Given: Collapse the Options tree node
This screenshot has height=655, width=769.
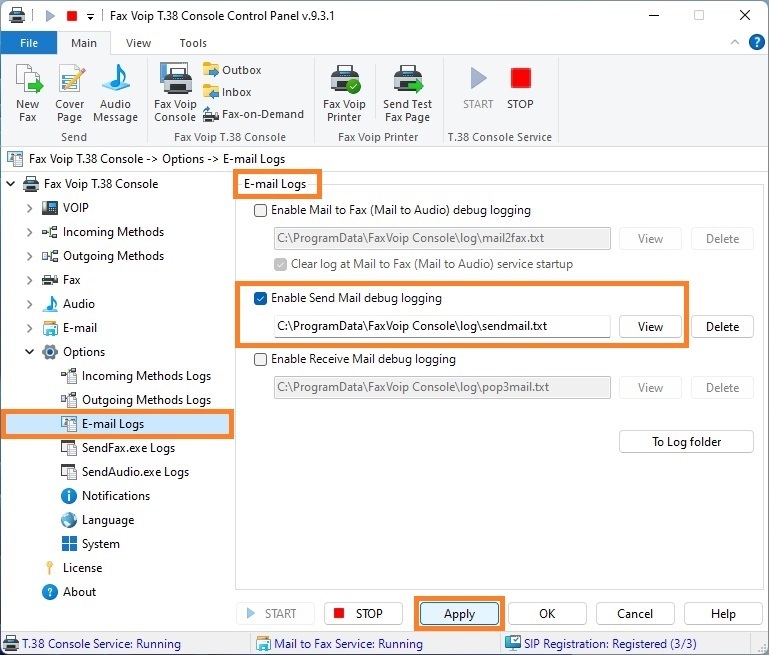Looking at the screenshot, I should [29, 352].
